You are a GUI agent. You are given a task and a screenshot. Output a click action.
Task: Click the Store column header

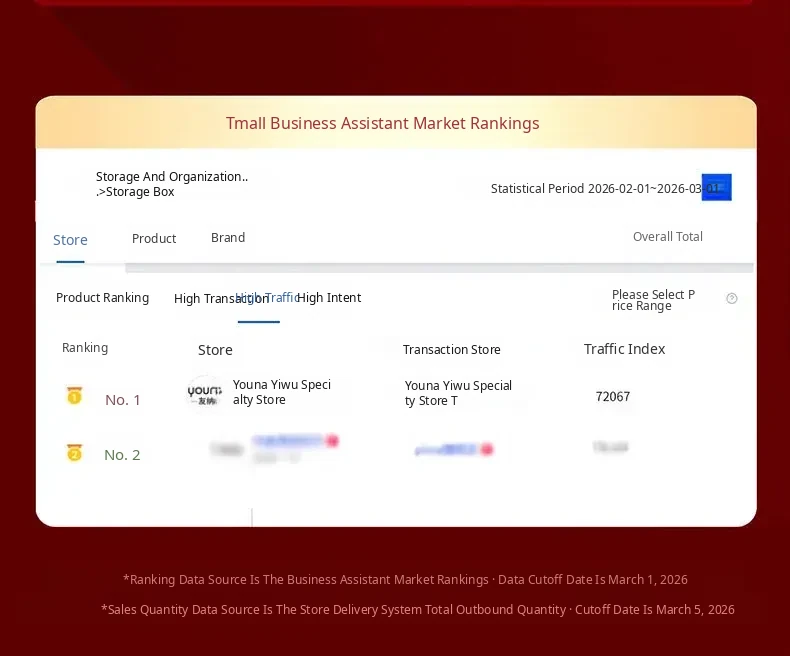pos(215,350)
